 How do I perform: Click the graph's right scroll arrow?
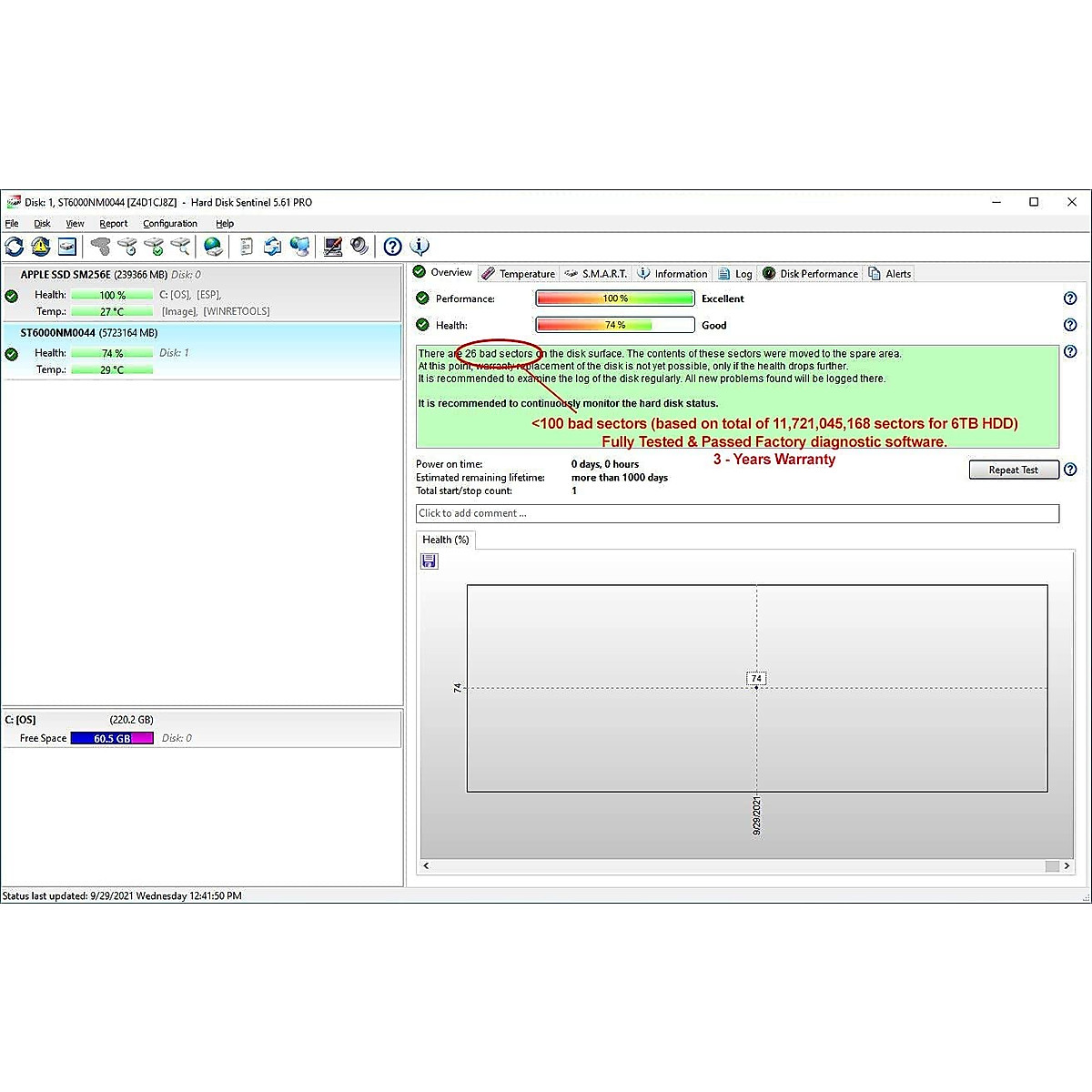click(x=1067, y=866)
